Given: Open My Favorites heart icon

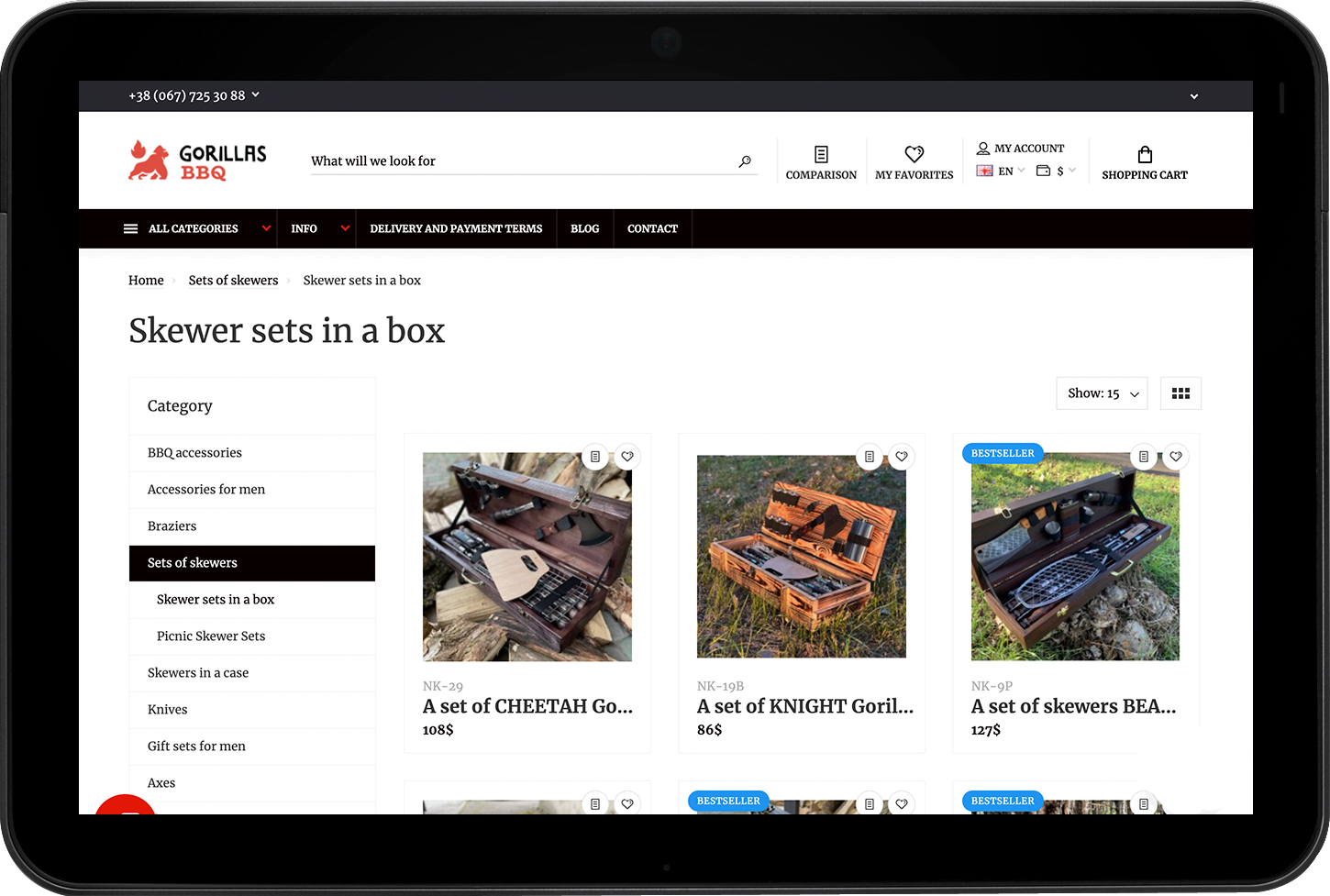Looking at the screenshot, I should pos(914,155).
